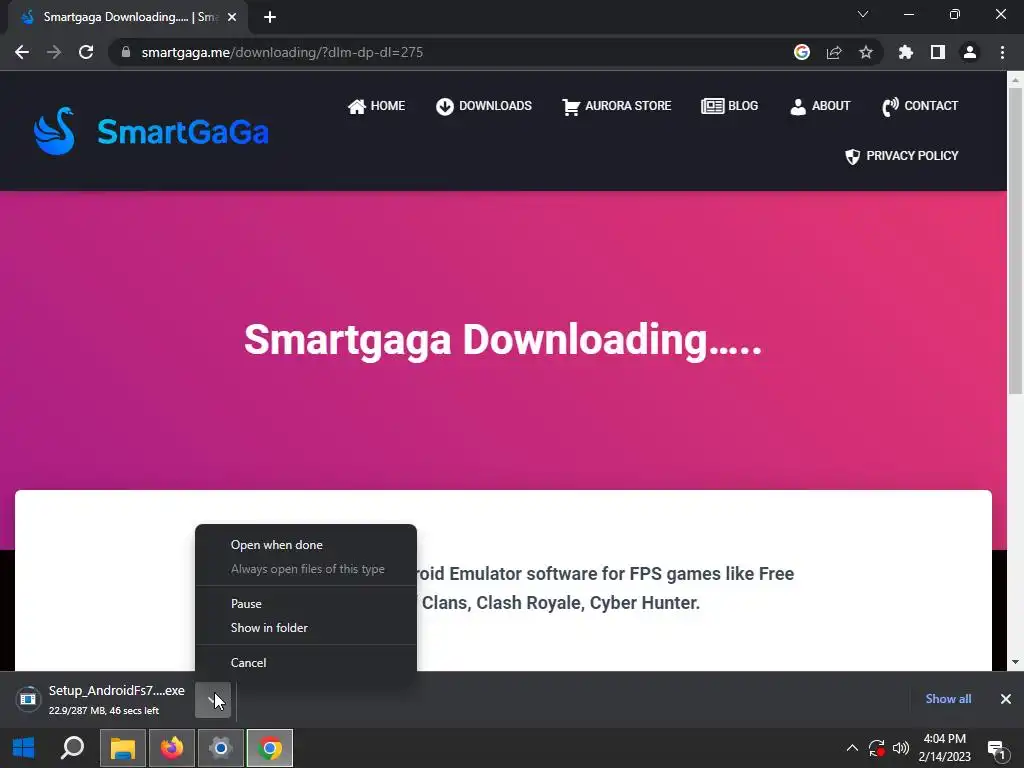Toggle the browser side panel

[938, 52]
